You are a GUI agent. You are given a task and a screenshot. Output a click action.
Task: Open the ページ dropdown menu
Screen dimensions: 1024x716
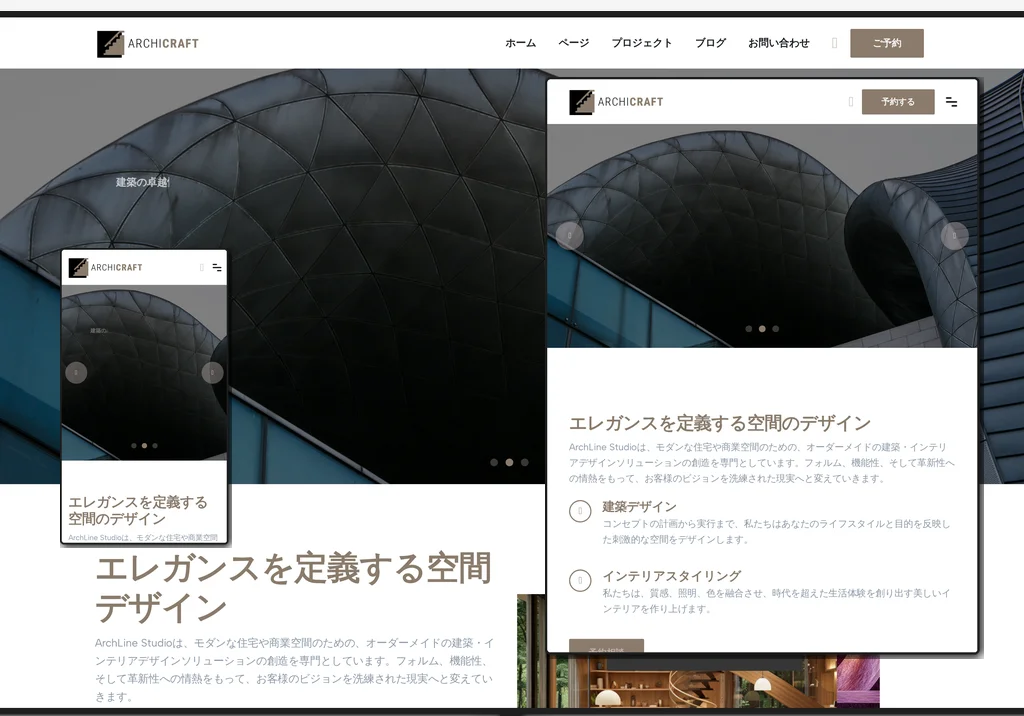[x=571, y=43]
